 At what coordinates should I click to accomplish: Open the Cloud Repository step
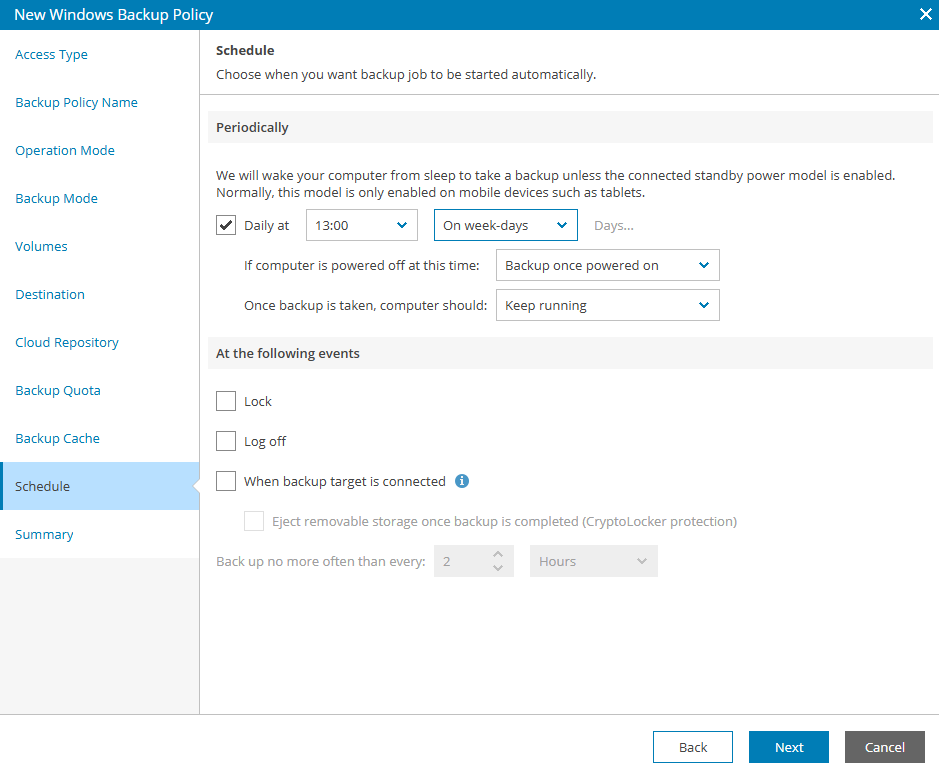(67, 343)
